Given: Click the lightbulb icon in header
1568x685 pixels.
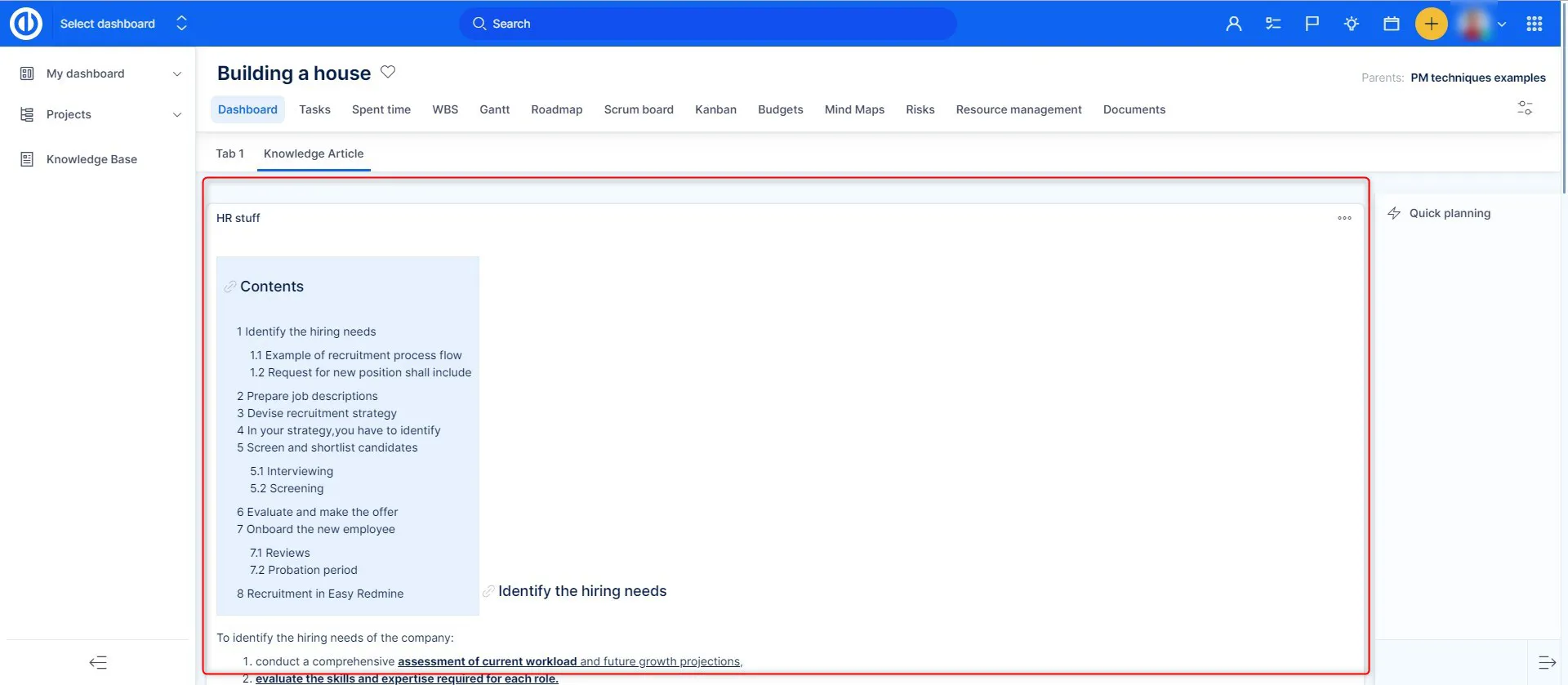Looking at the screenshot, I should [x=1352, y=24].
